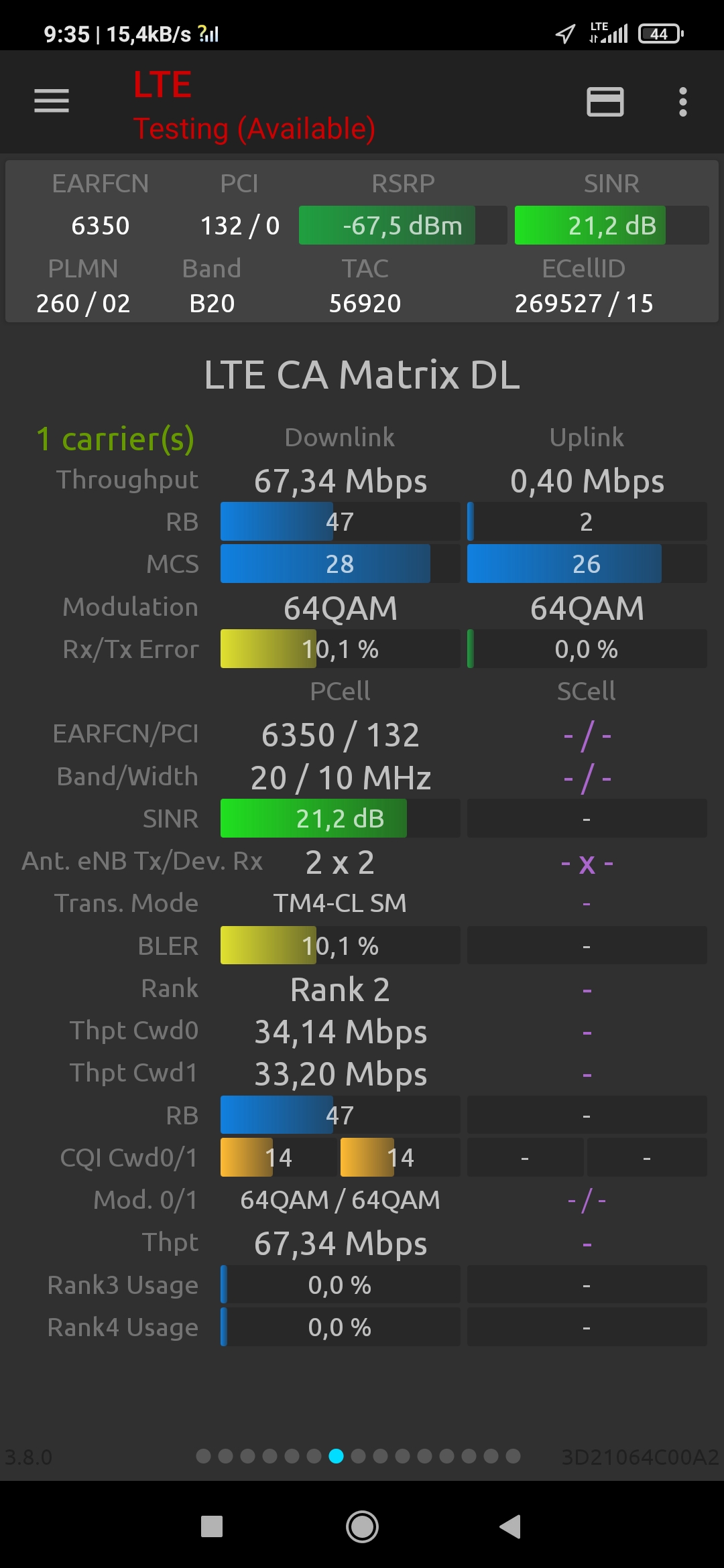Tap the uplink MCS 26 bar
This screenshot has width=724, height=1568.
(586, 564)
